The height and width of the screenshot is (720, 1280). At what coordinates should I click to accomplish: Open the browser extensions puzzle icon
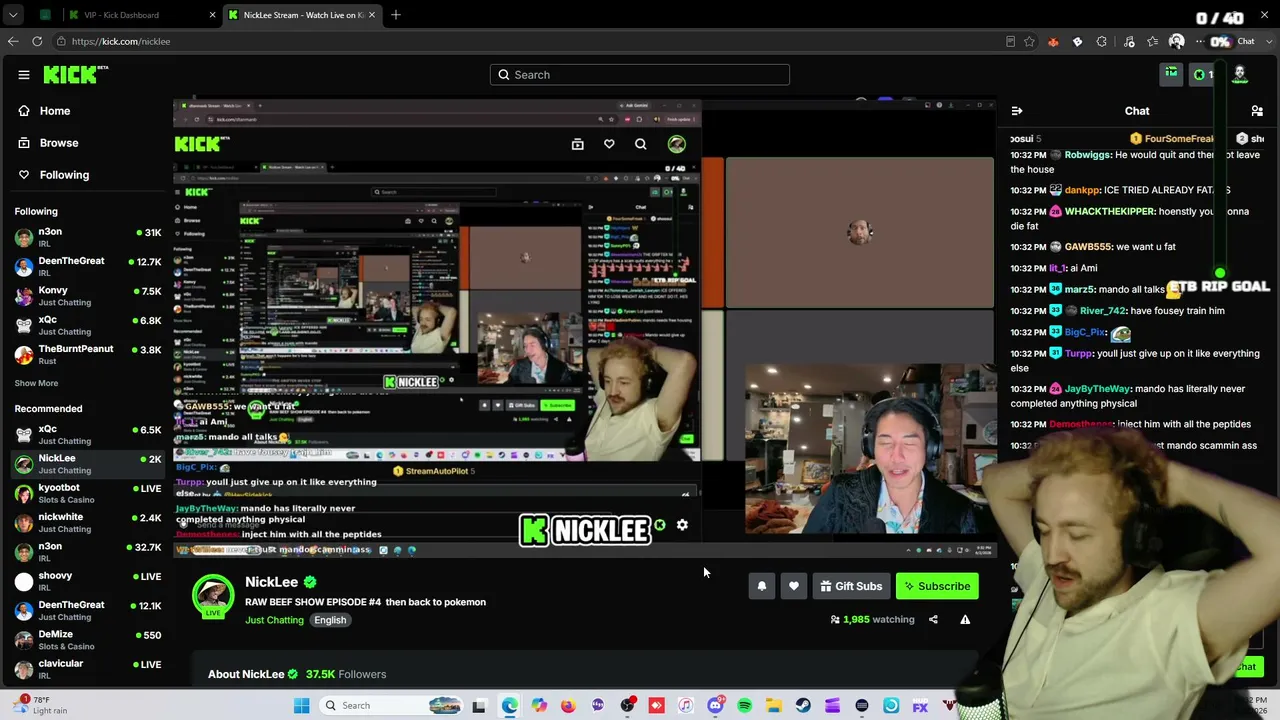1101,42
